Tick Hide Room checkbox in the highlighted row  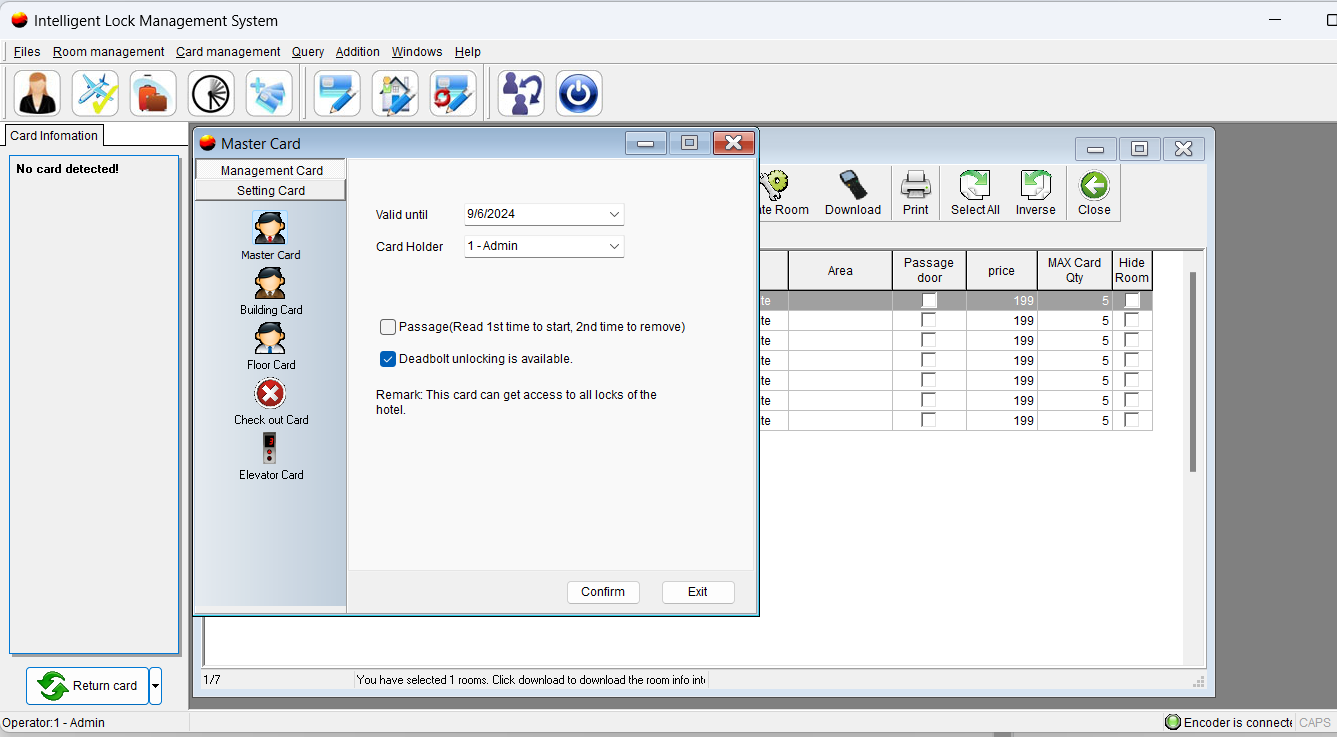point(1132,300)
